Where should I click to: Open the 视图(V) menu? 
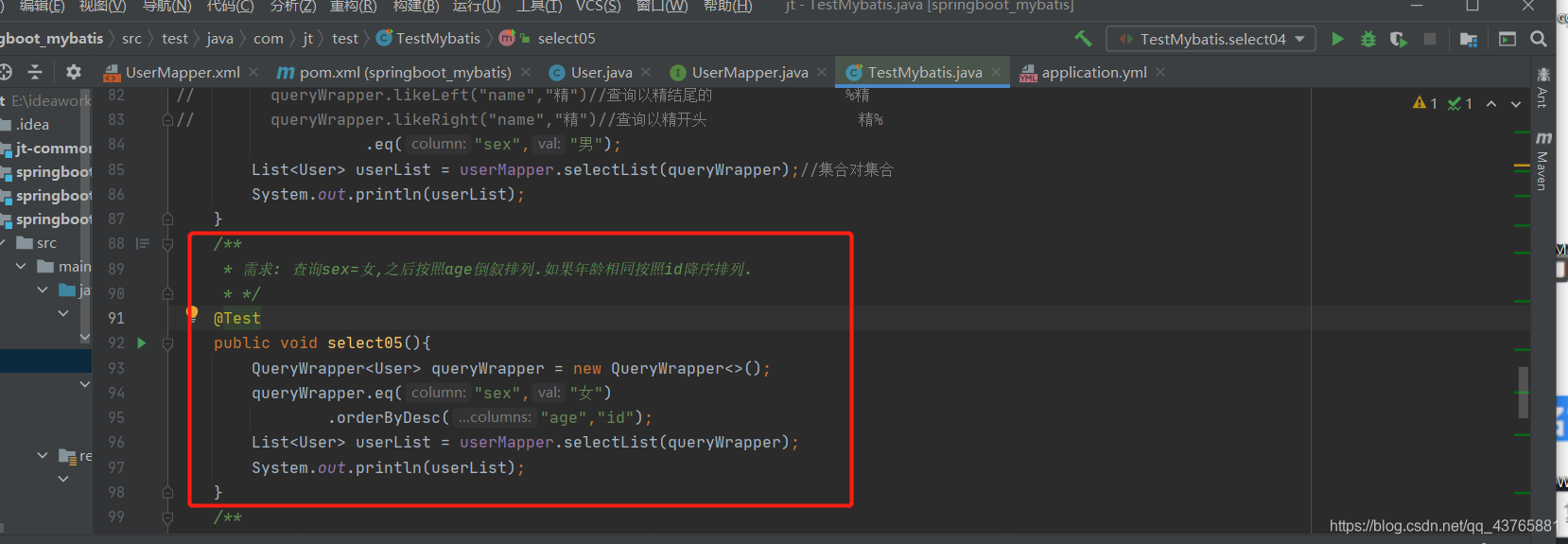pos(102,6)
